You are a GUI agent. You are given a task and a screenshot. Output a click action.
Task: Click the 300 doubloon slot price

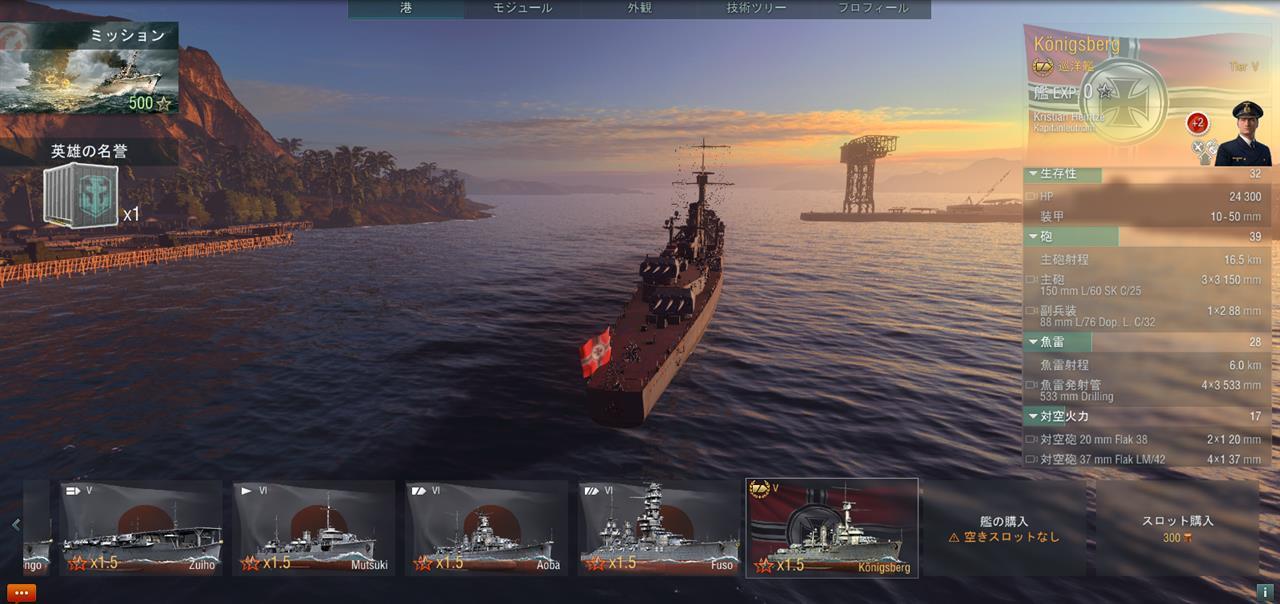pos(1177,538)
